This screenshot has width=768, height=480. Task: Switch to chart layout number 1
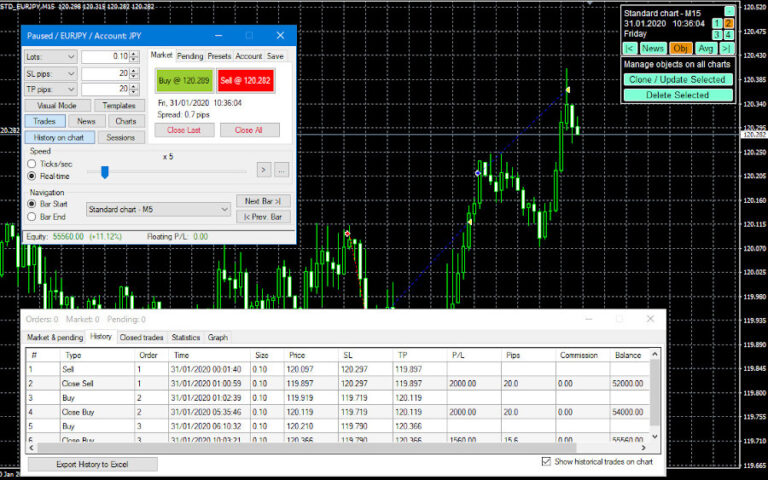pyautogui.click(x=716, y=23)
